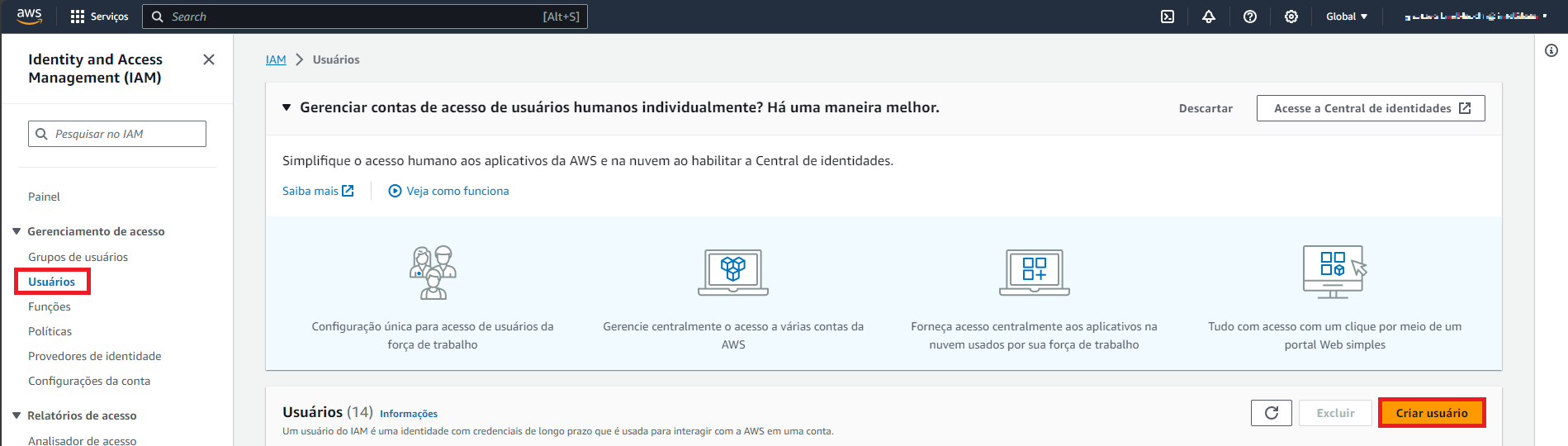
Task: Select Usuários in the sidebar
Action: pos(51,282)
